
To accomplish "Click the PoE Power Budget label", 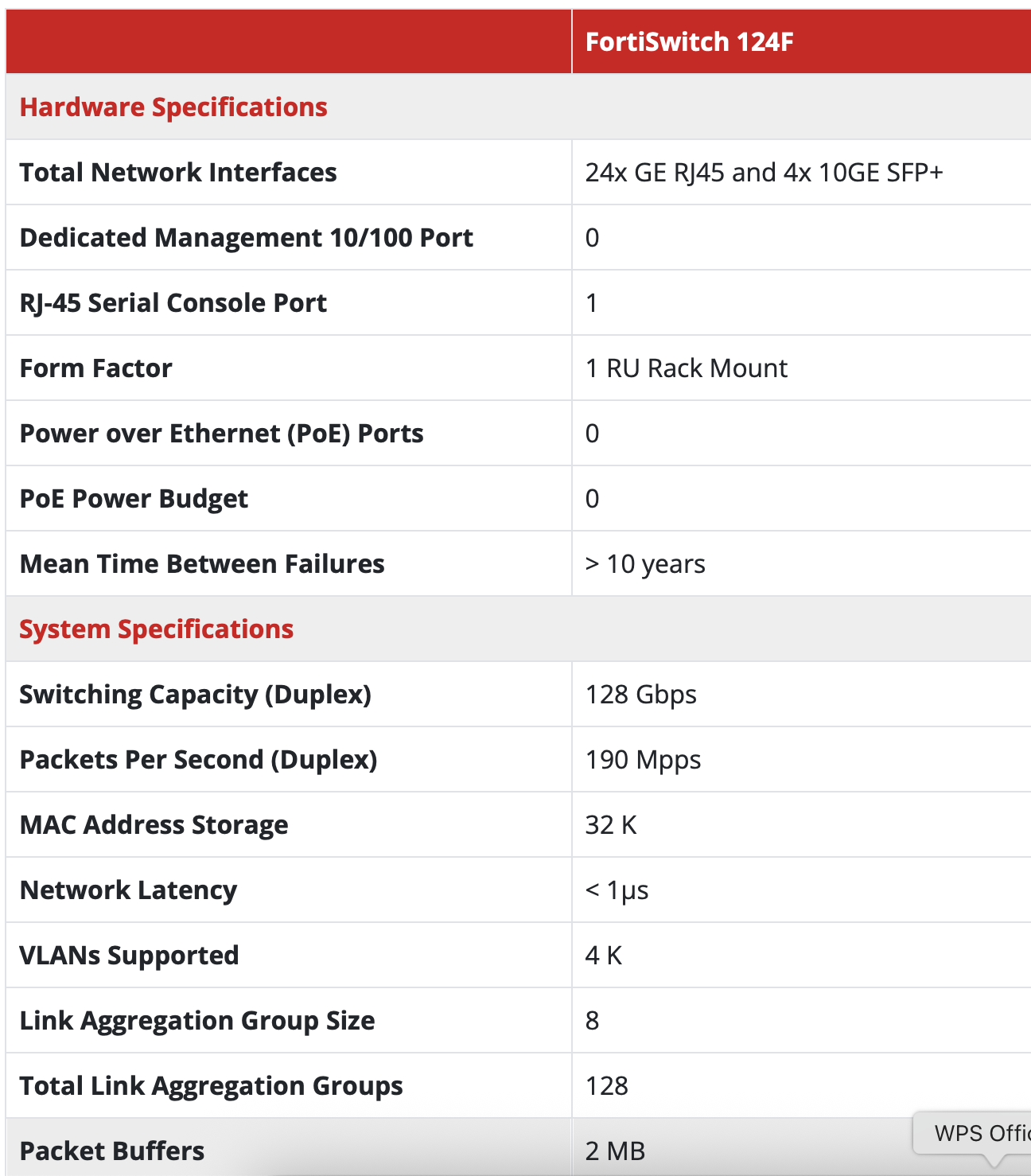I will point(134,498).
